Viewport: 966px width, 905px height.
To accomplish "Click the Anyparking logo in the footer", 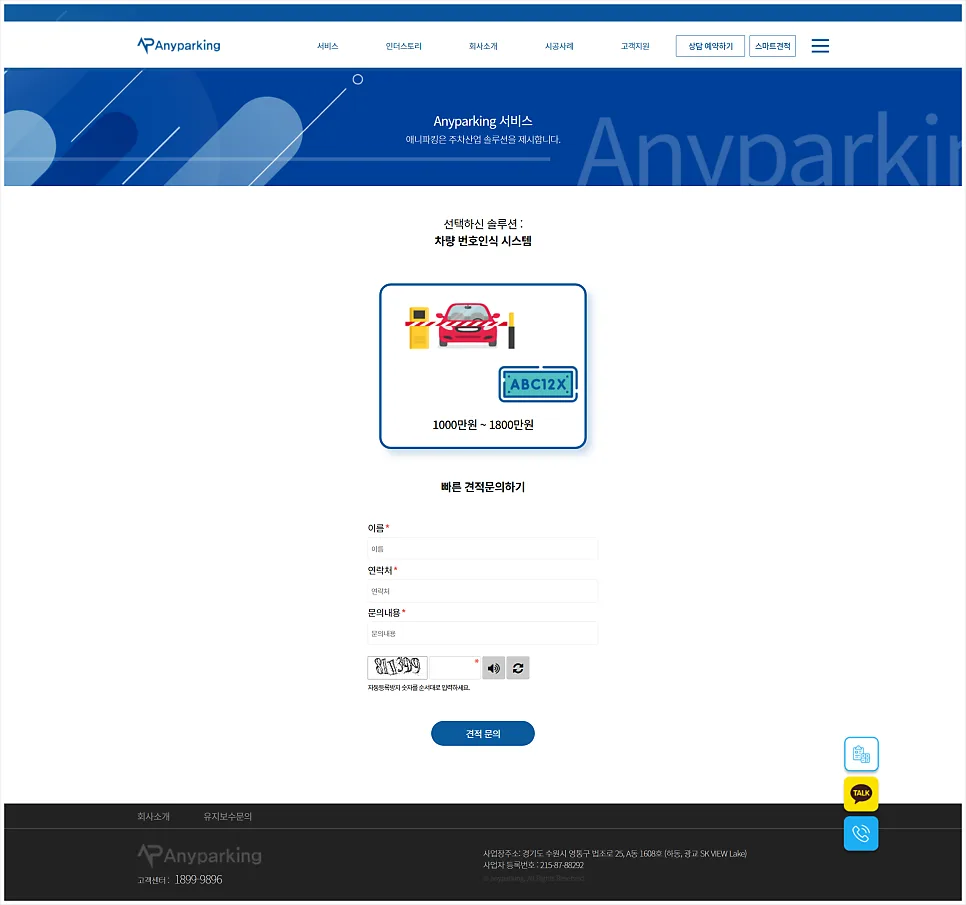I will [x=200, y=855].
